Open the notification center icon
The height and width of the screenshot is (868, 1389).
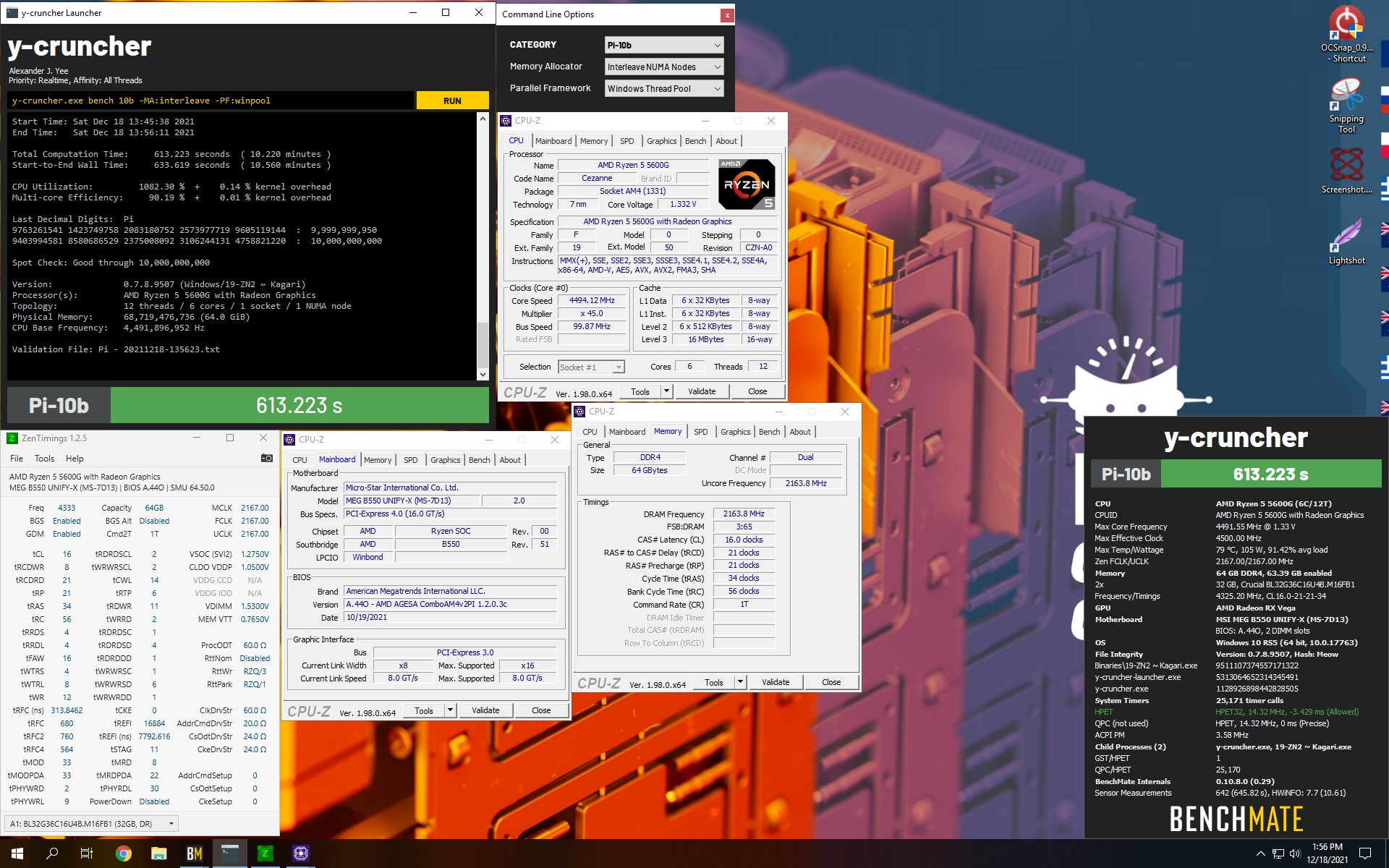1365,854
